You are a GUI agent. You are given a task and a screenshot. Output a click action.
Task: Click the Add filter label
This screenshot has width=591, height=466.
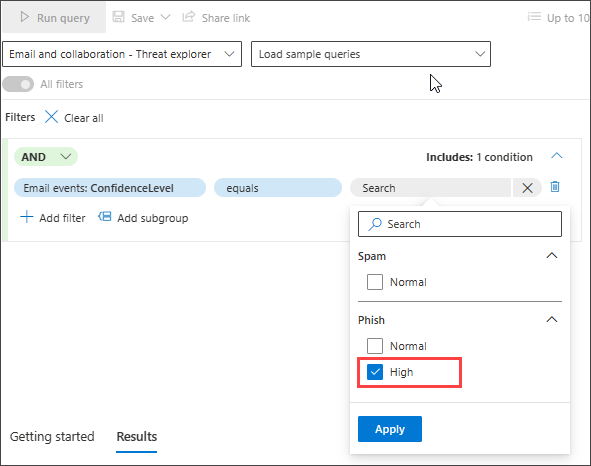(x=62, y=218)
